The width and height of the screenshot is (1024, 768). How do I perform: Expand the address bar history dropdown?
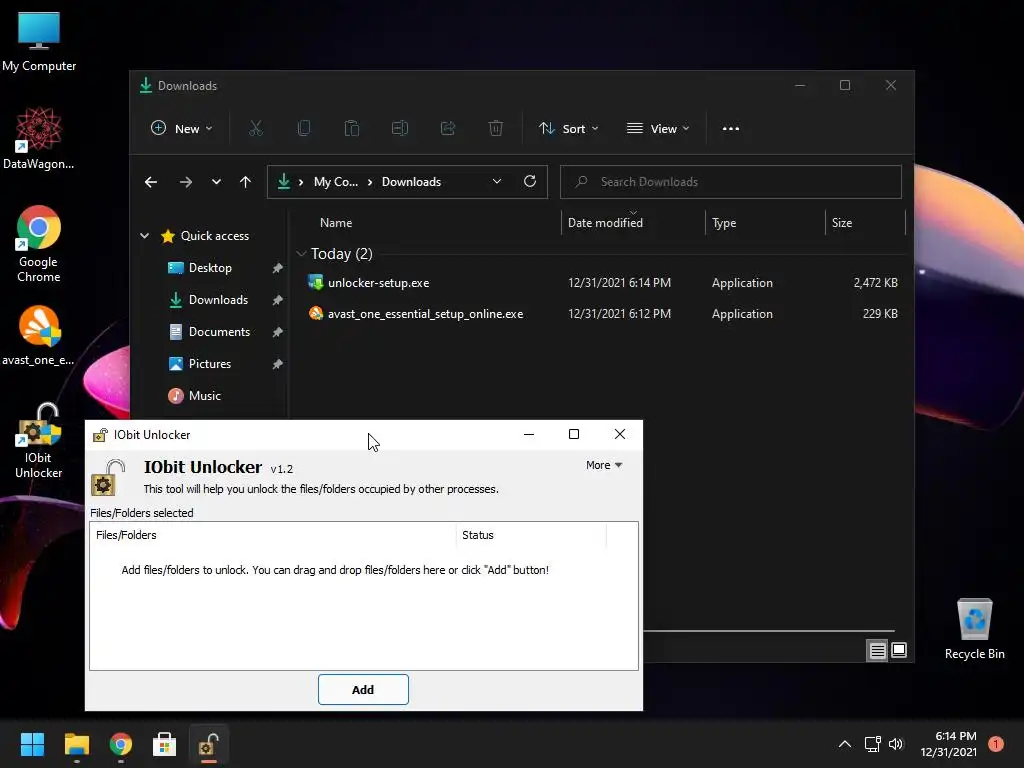(497, 182)
